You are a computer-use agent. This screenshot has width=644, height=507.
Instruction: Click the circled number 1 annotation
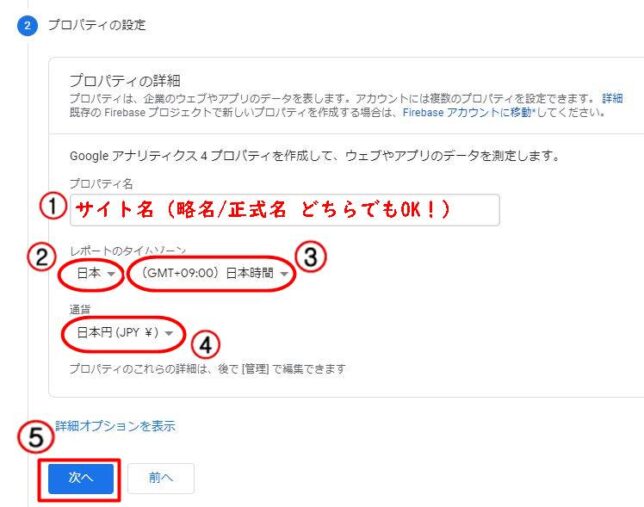pyautogui.click(x=53, y=206)
